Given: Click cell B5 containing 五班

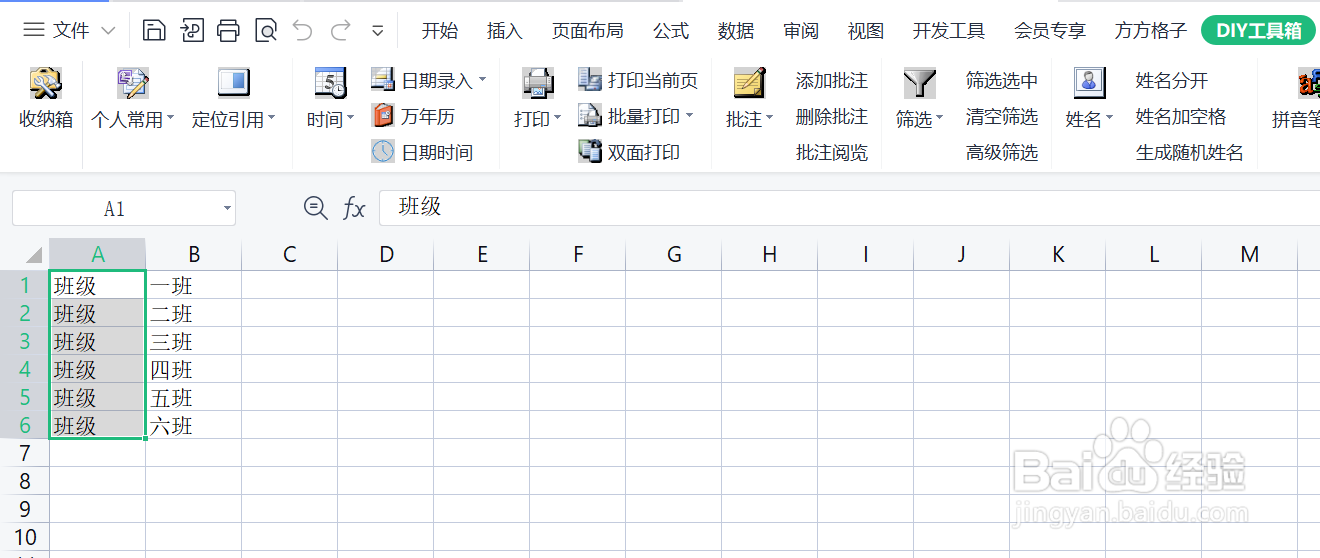Looking at the screenshot, I should click(194, 397).
